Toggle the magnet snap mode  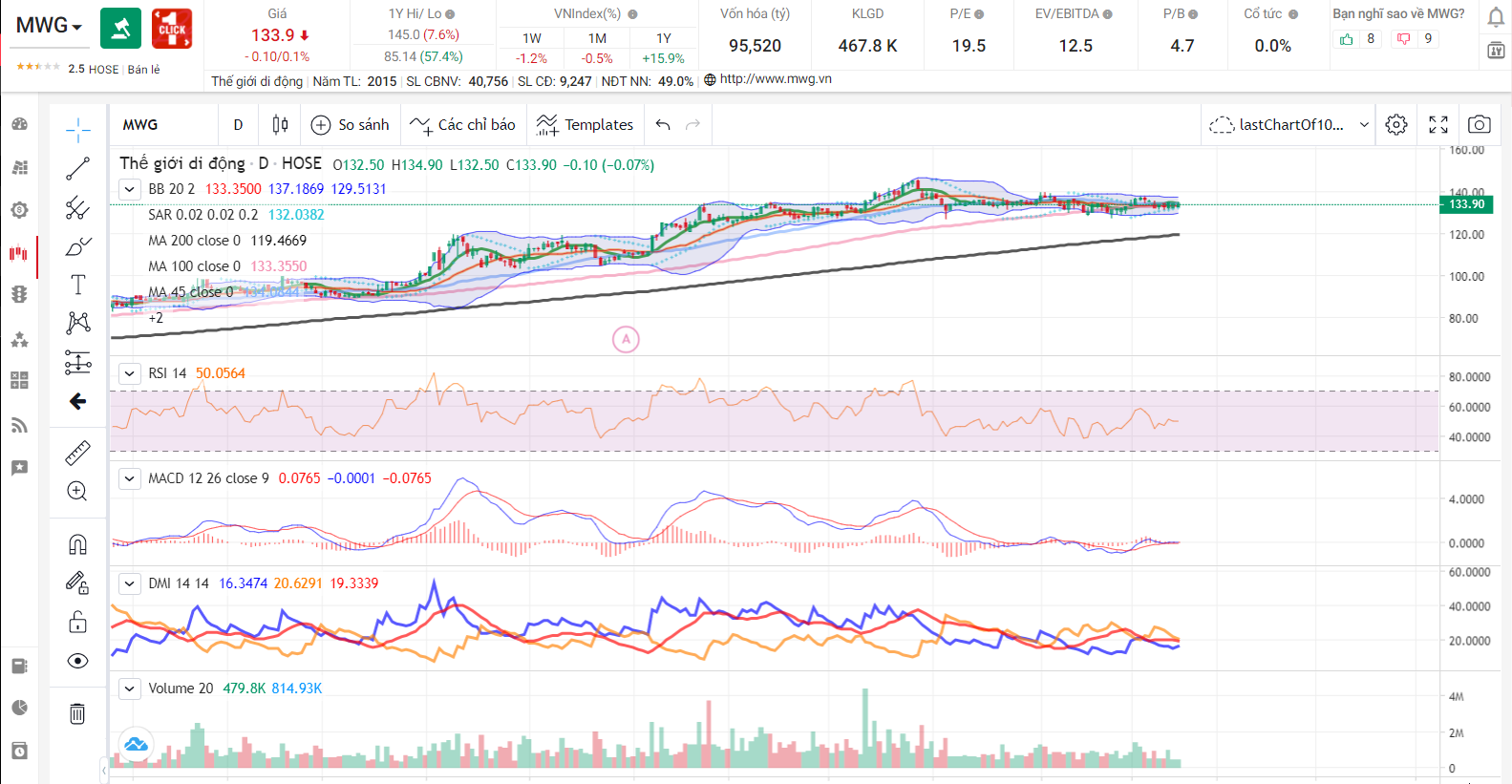[78, 544]
